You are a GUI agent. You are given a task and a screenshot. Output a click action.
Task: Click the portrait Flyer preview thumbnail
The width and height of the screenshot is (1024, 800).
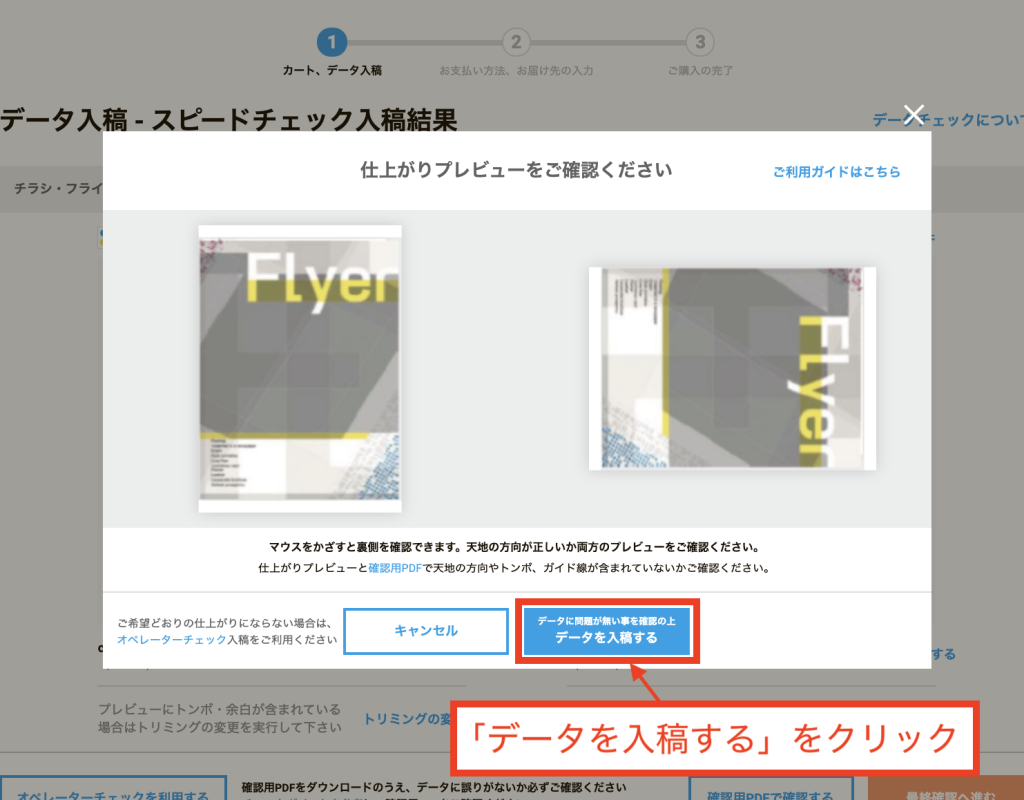coord(300,368)
